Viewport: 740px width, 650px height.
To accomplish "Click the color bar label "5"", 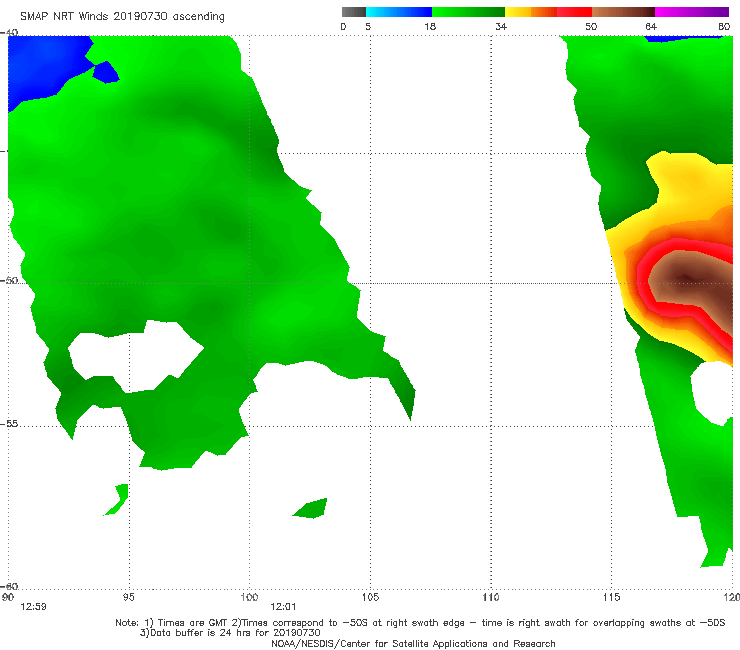I will [368, 27].
